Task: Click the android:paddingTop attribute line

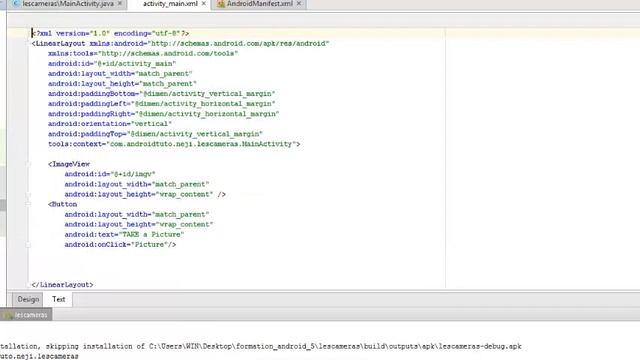Action: [x=156, y=134]
